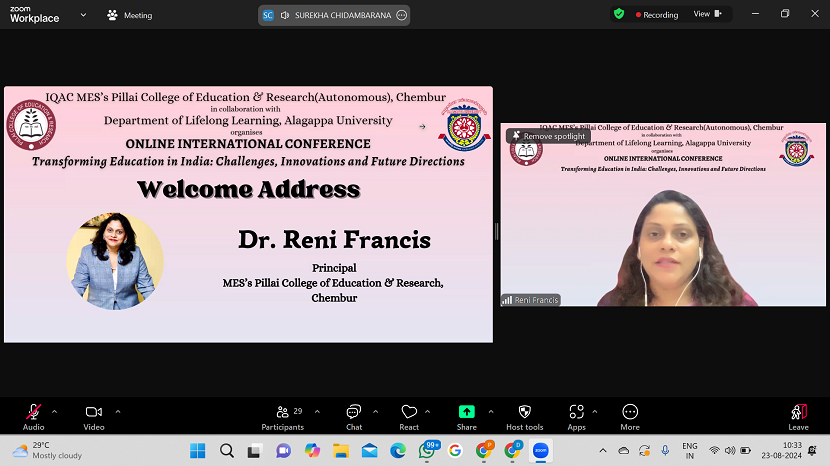Open Teams chat taskbar icon
This screenshot has height=466, width=830.
283,451
